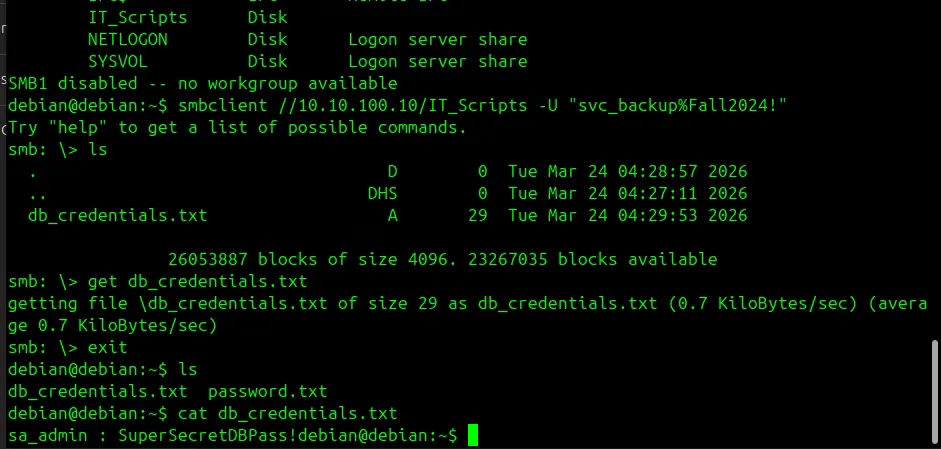Click the svc_backup%Fall2024! credential string

pos(682,106)
